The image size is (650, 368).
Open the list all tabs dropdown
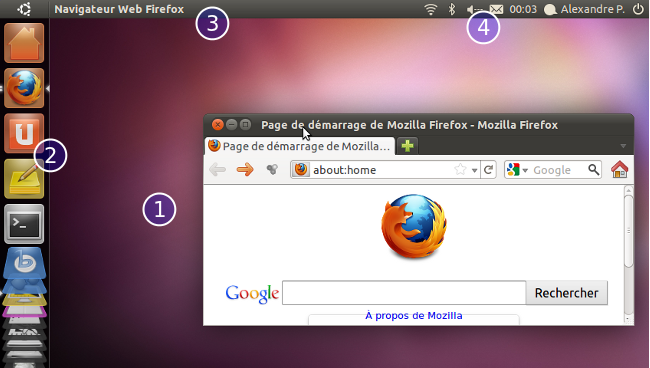[x=623, y=146]
